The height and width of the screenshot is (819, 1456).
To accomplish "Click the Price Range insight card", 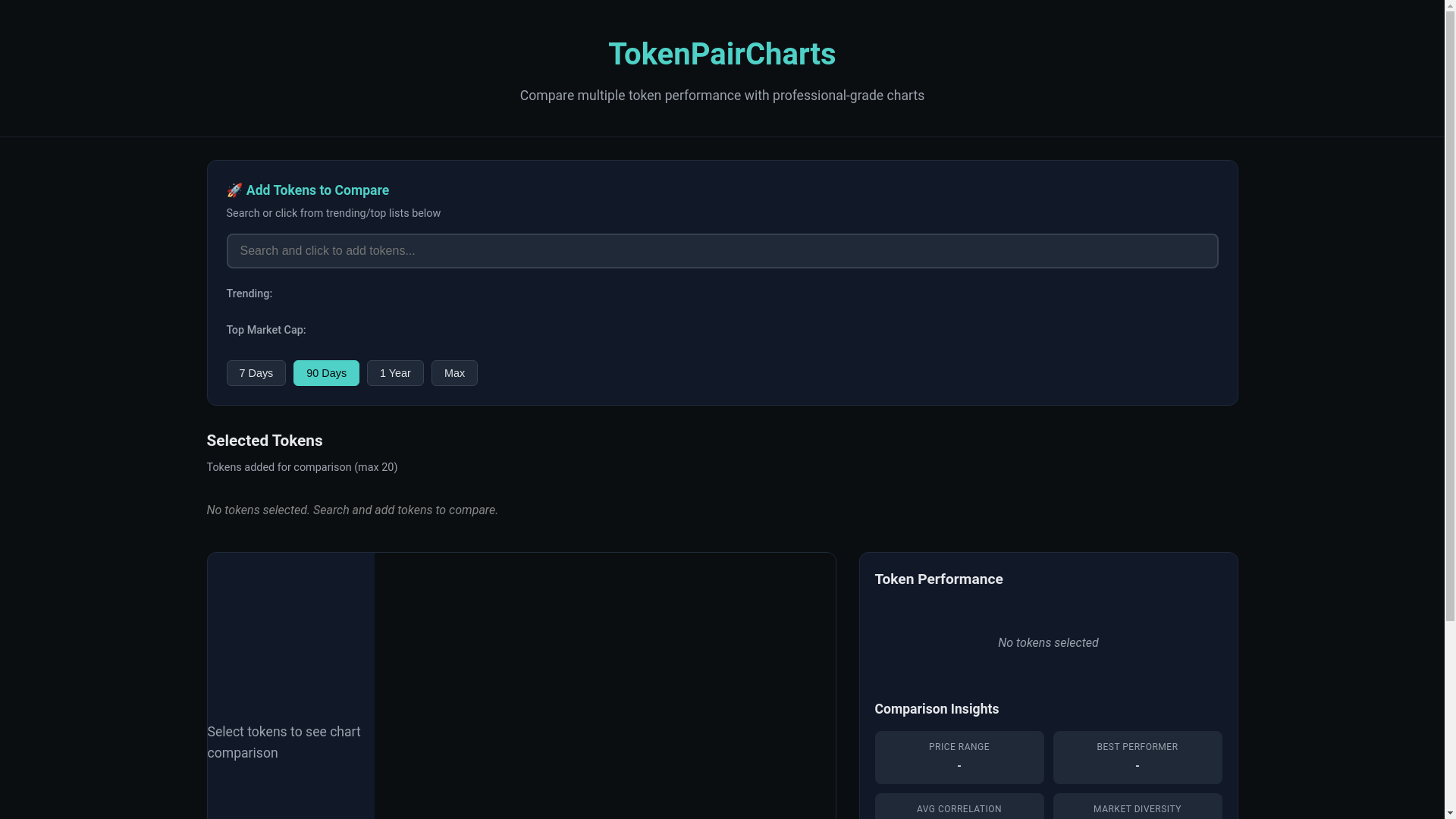I will 959,758.
